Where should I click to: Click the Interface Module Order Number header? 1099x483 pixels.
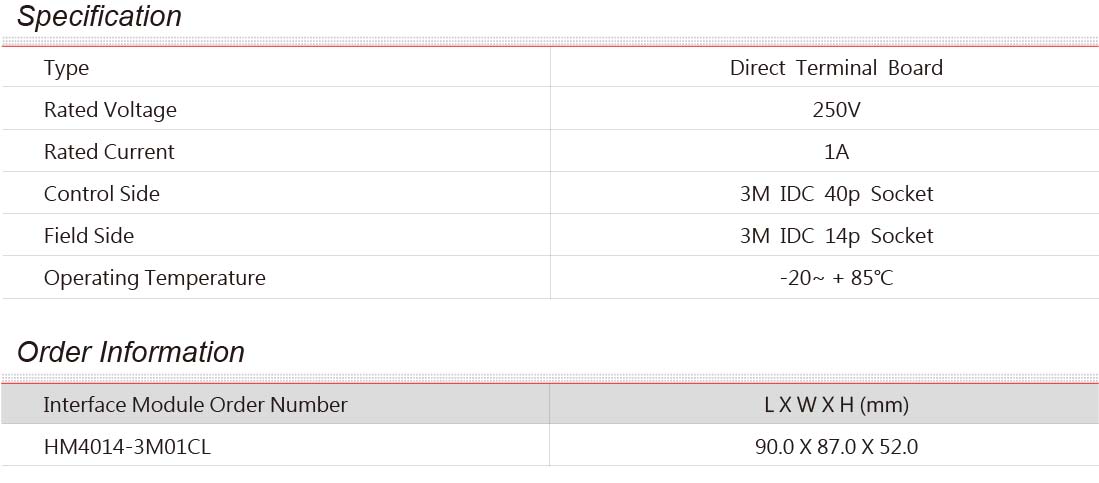[x=195, y=404]
